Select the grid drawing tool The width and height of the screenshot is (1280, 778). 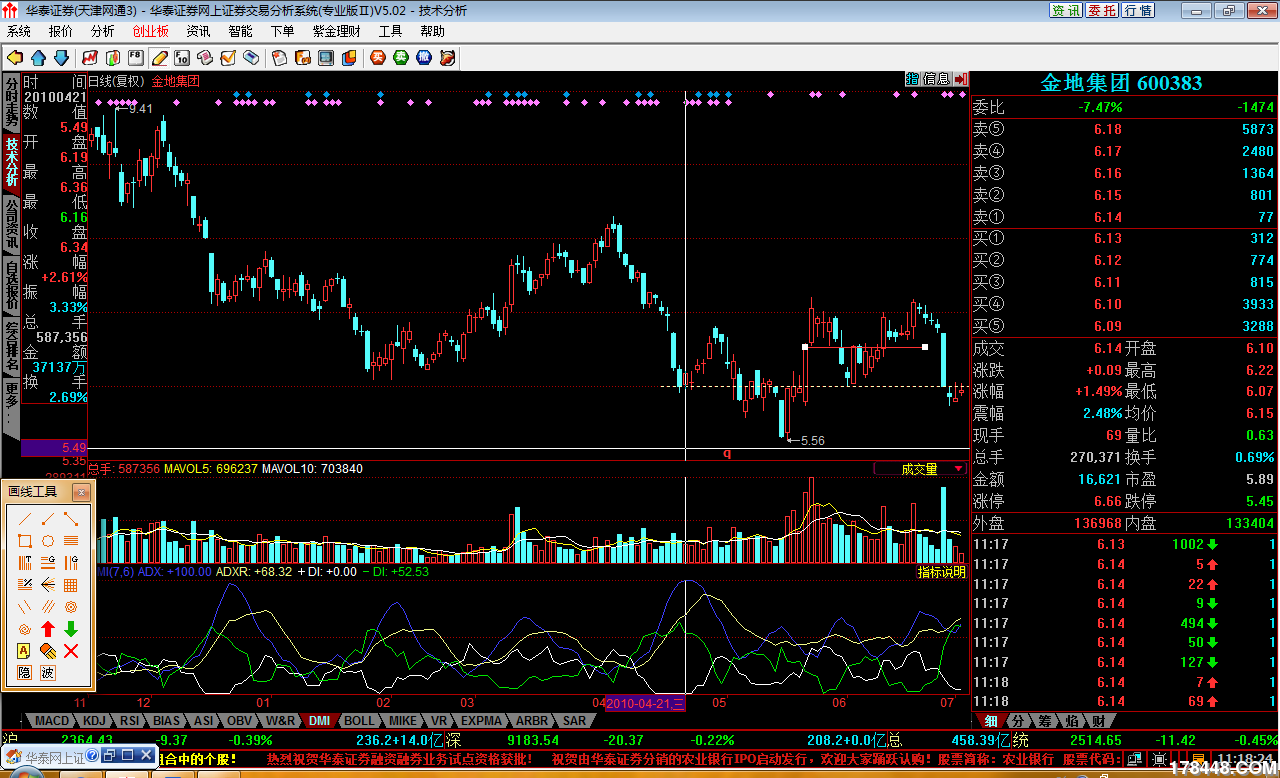[x=71, y=585]
